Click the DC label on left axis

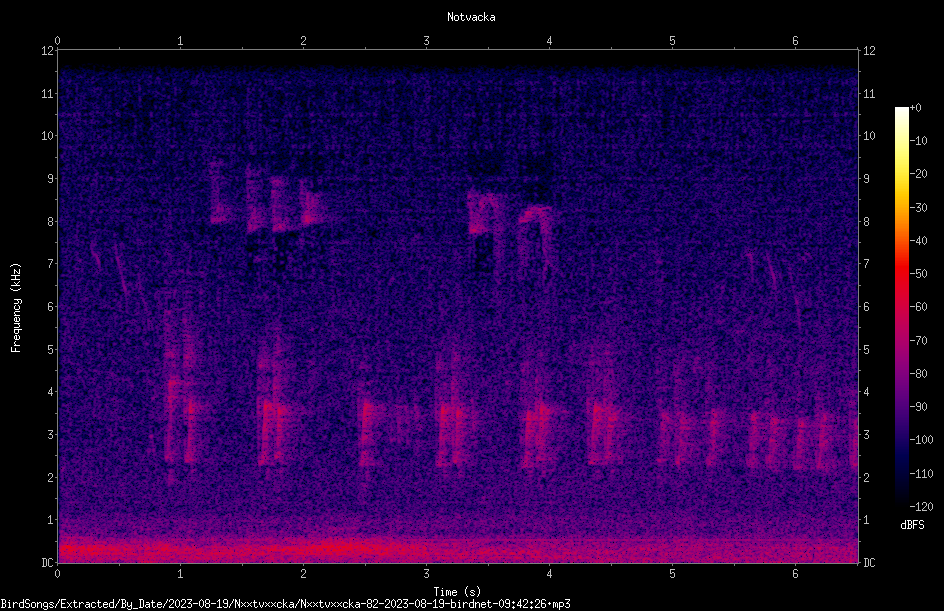(x=48, y=563)
